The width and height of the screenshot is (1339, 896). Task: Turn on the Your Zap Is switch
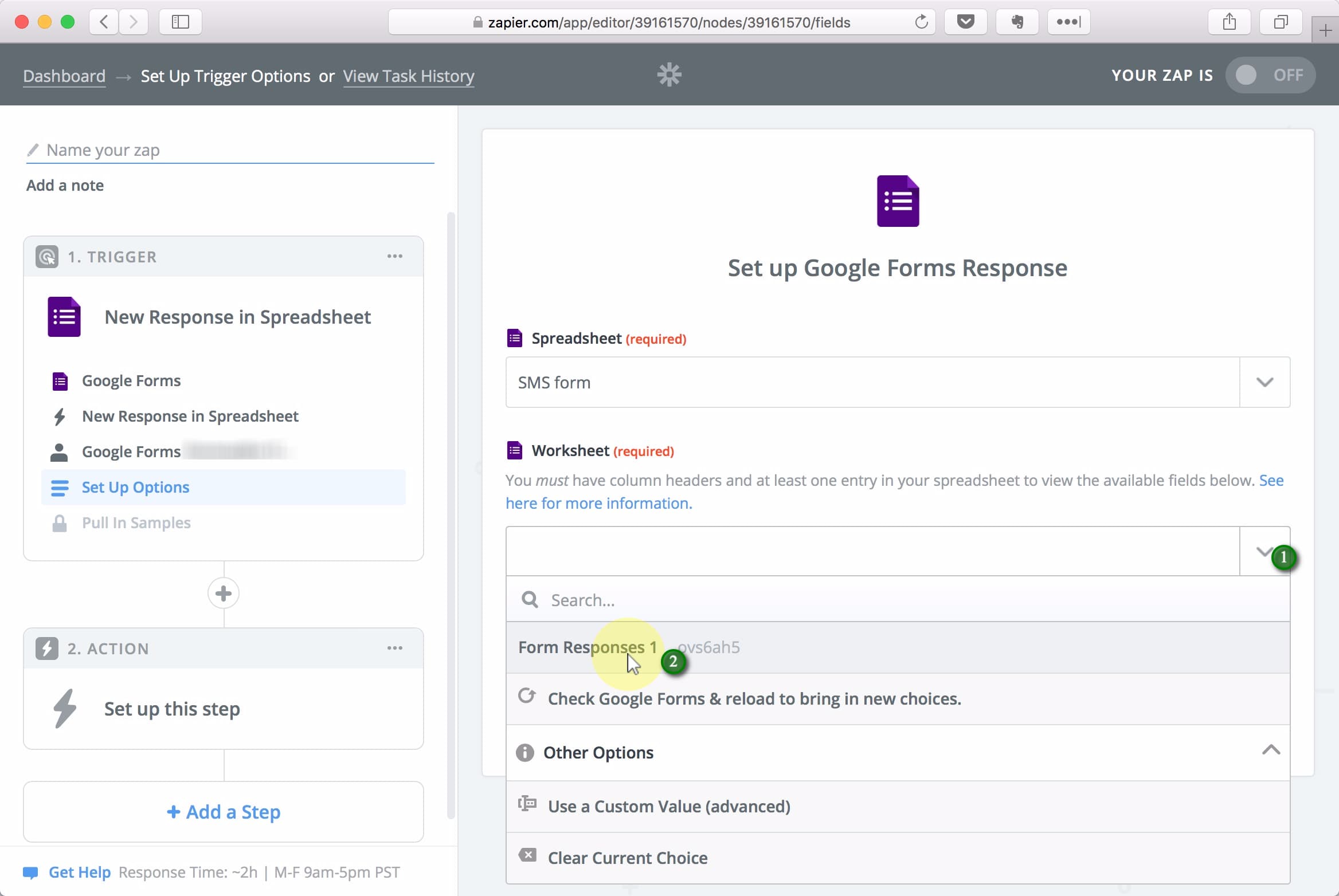click(1270, 75)
